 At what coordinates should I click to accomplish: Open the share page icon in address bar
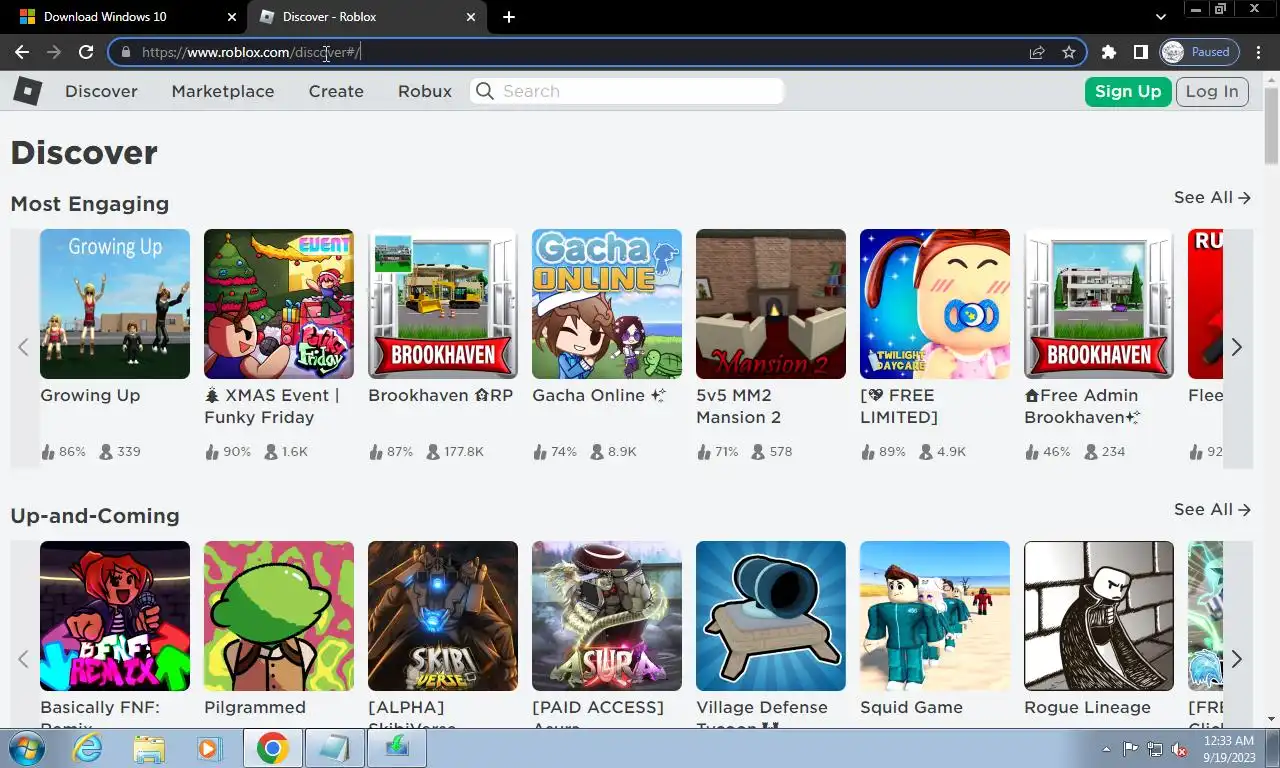pyautogui.click(x=1037, y=52)
